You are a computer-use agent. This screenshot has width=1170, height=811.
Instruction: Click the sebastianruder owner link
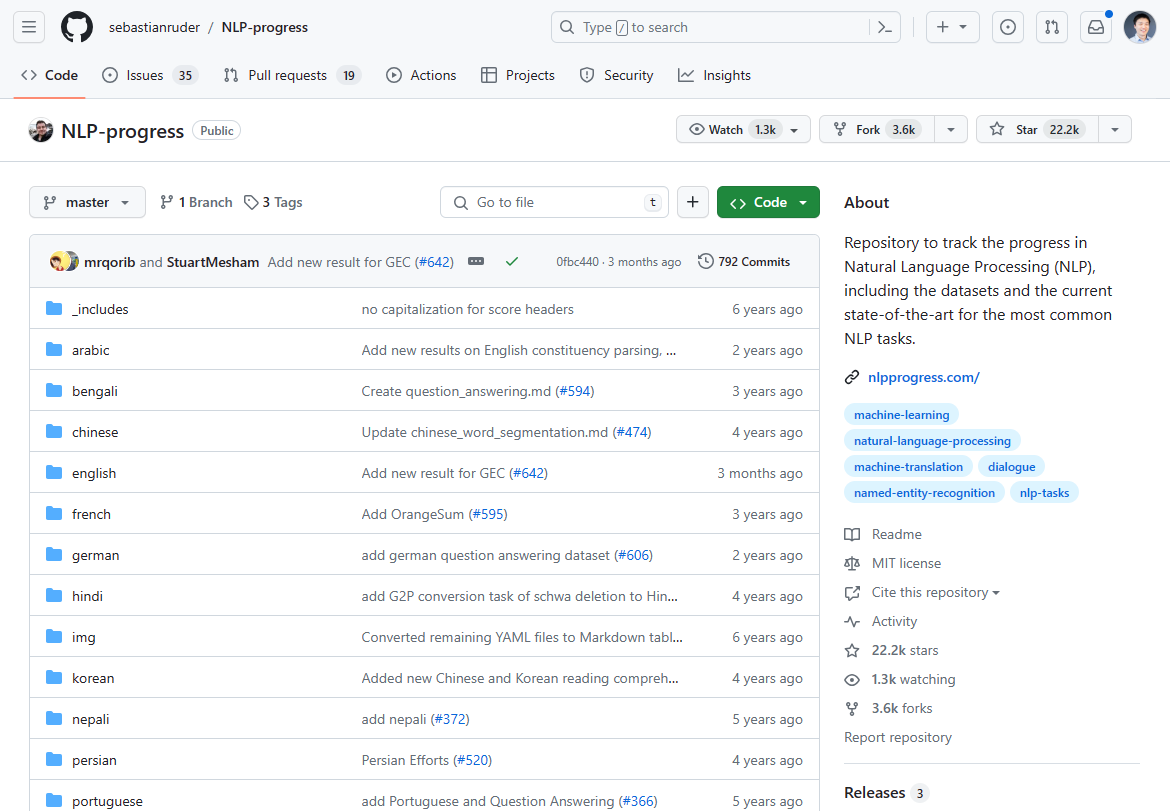154,28
